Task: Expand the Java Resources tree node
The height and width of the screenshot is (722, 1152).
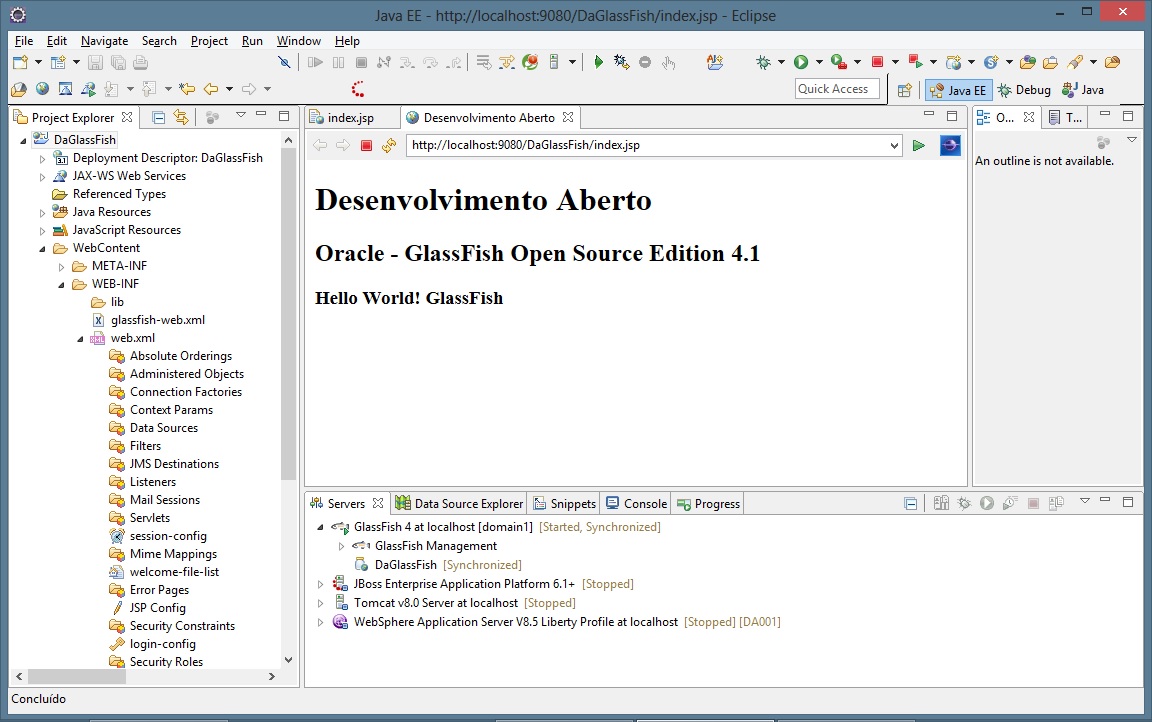Action: [43, 212]
